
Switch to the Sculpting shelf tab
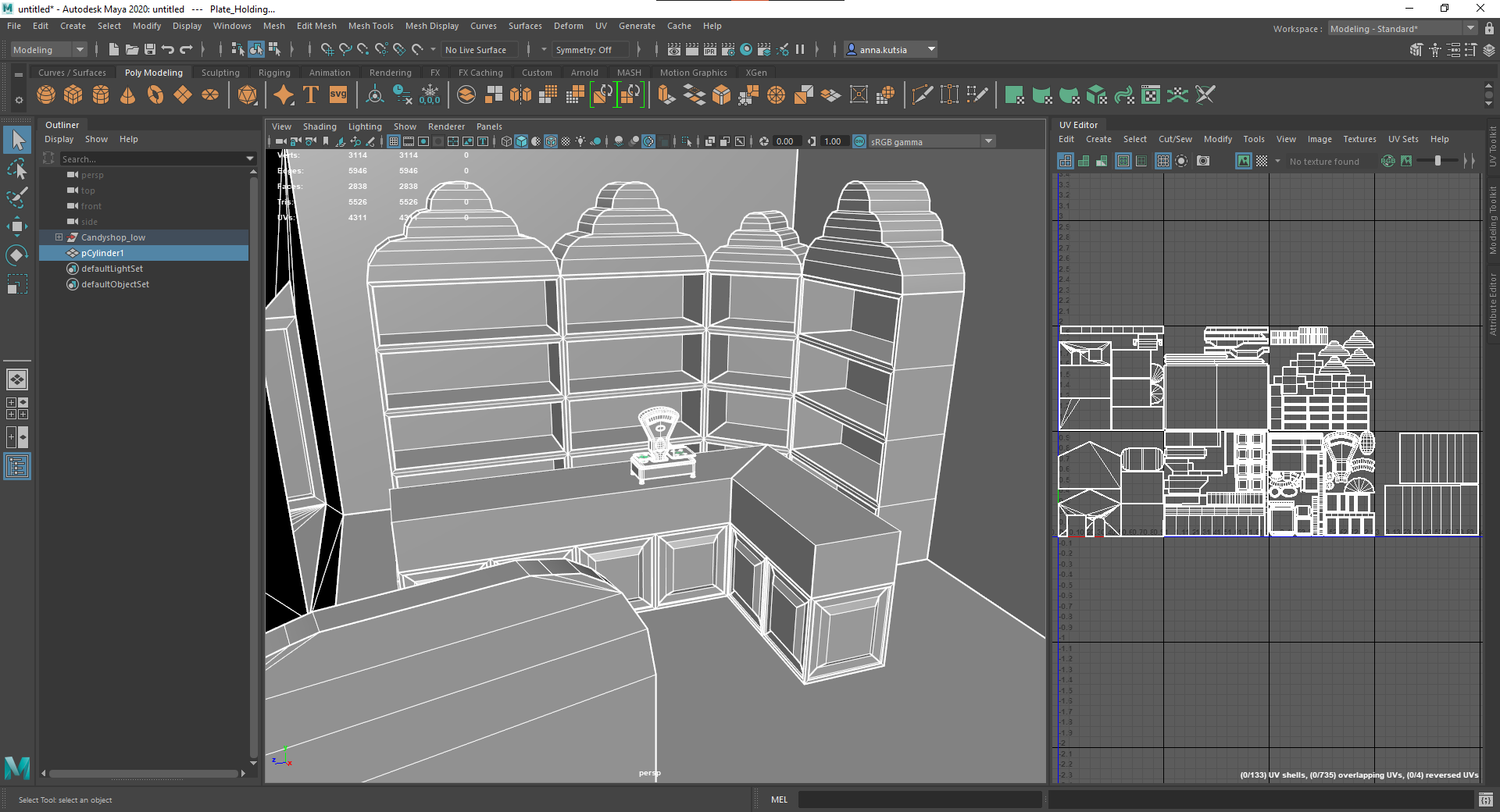[220, 73]
